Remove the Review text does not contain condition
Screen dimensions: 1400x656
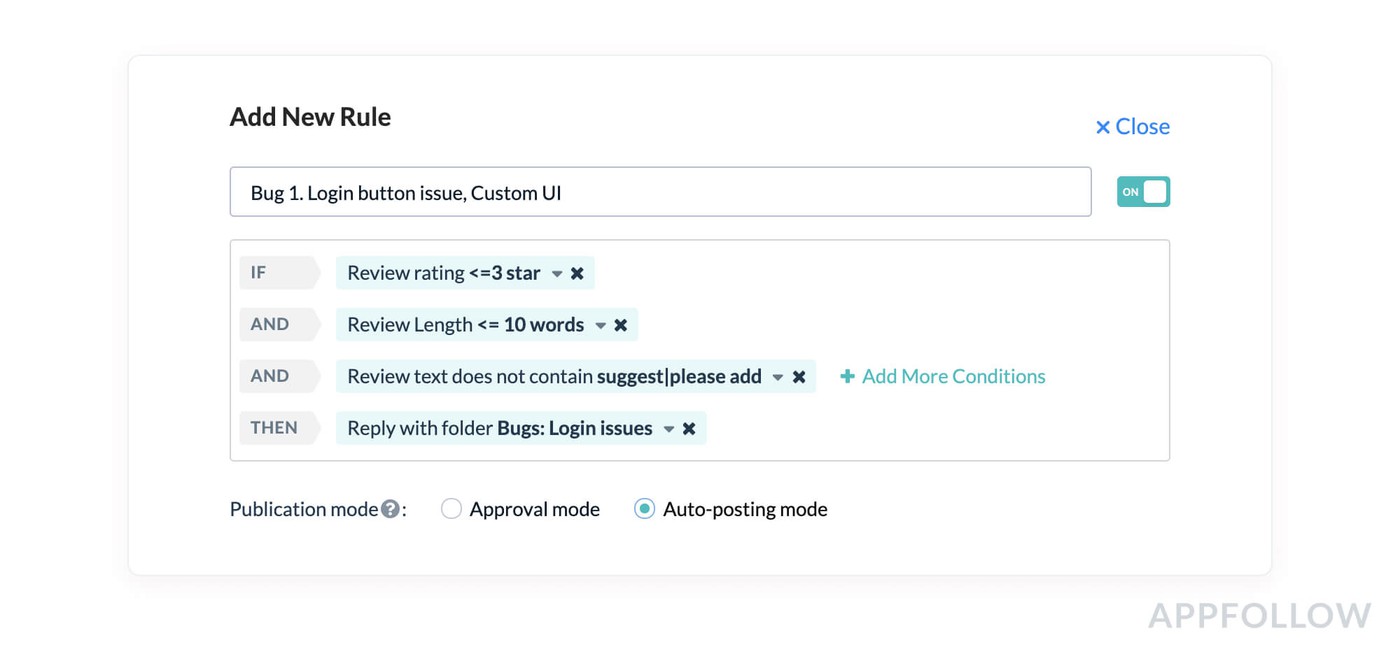coord(799,377)
